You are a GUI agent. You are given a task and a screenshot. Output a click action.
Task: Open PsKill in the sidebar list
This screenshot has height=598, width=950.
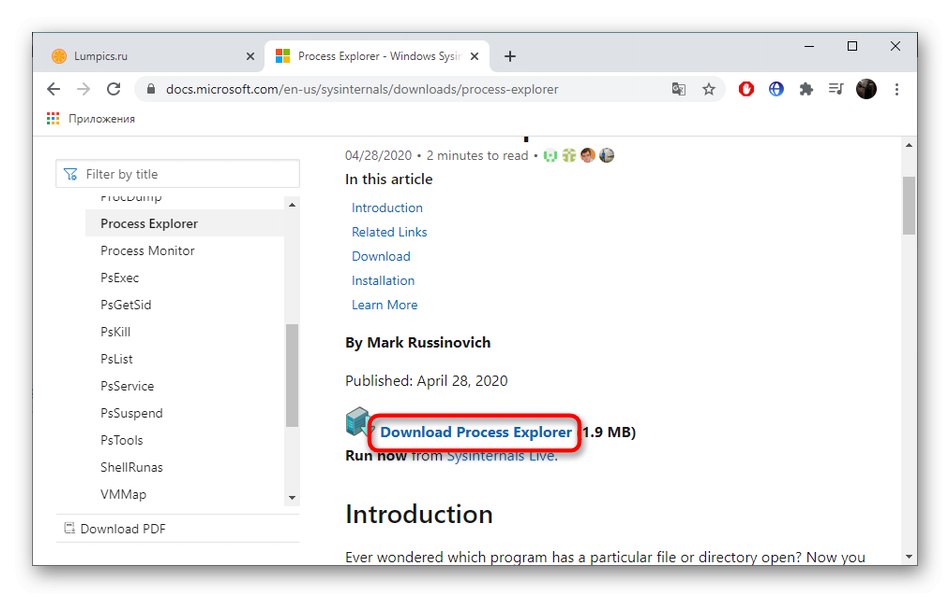115,332
